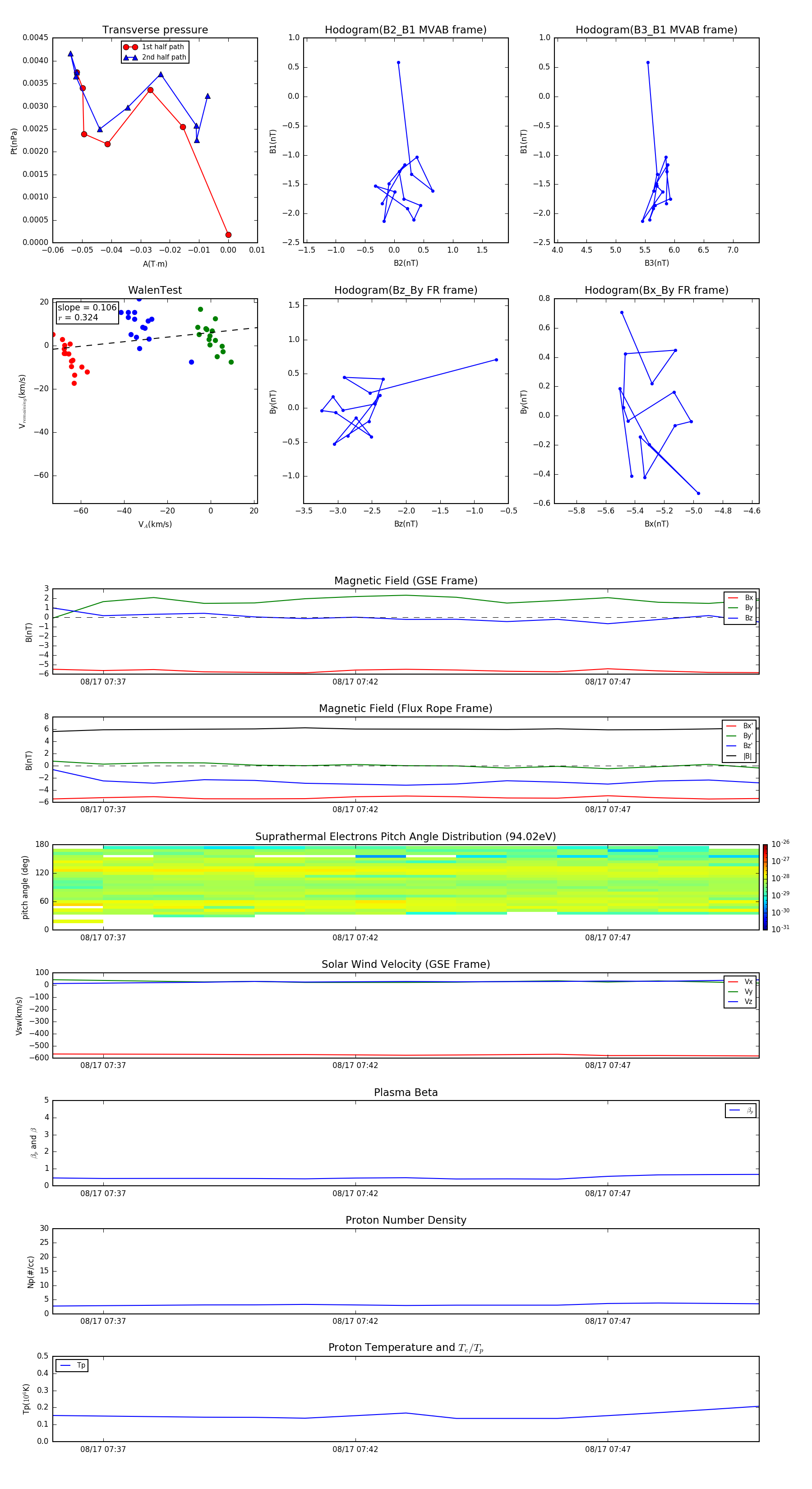The image size is (812, 1489).
Task: Click "08/17 07:47" tick under Proton Temperature plot
Action: 607,1449
